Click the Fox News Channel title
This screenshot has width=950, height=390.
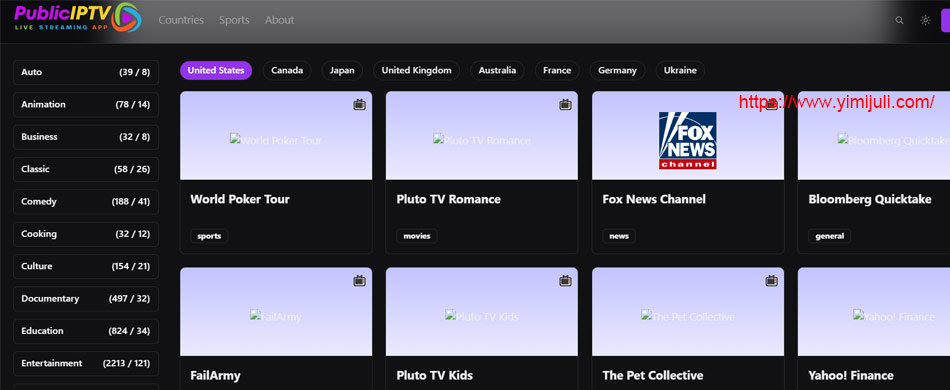[654, 199]
